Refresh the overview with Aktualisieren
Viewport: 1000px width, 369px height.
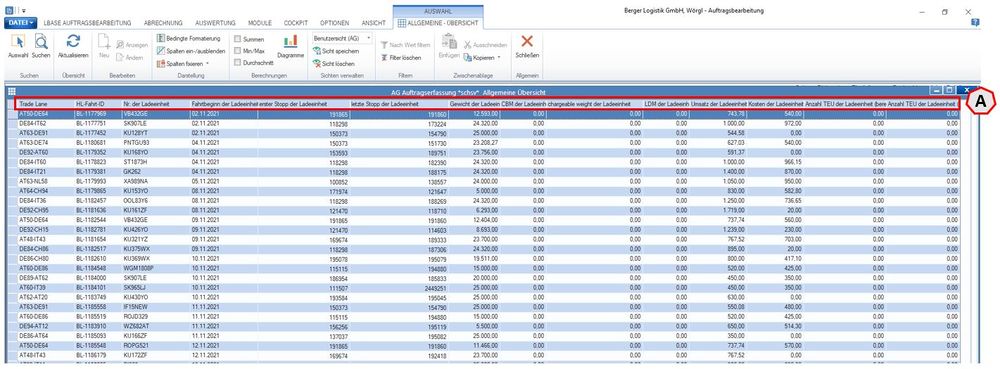(73, 46)
